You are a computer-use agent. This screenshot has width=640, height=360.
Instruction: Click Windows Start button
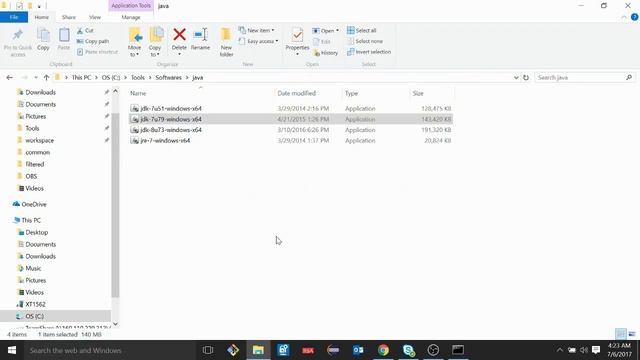[12, 350]
